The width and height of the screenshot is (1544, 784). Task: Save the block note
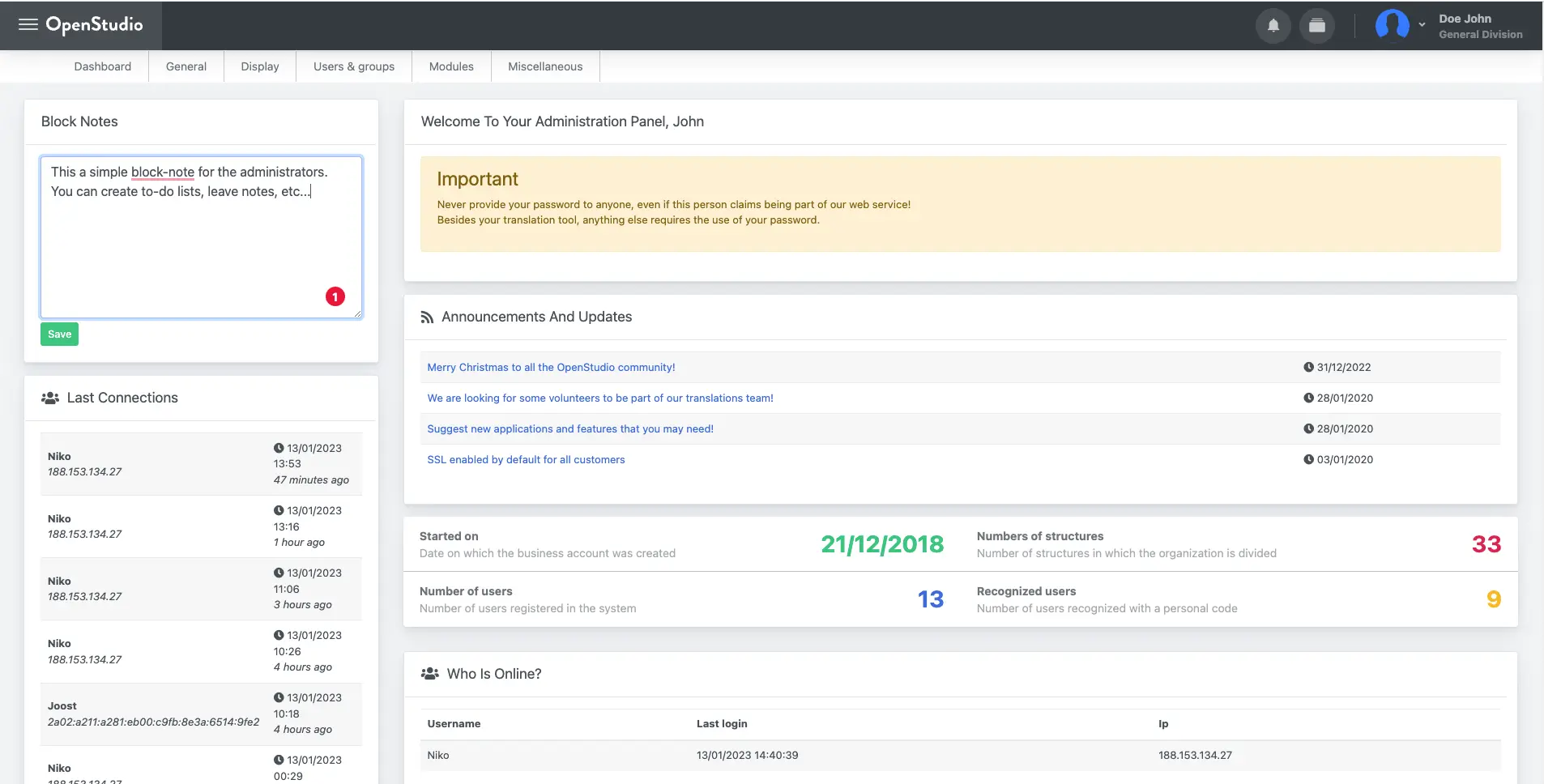point(59,334)
